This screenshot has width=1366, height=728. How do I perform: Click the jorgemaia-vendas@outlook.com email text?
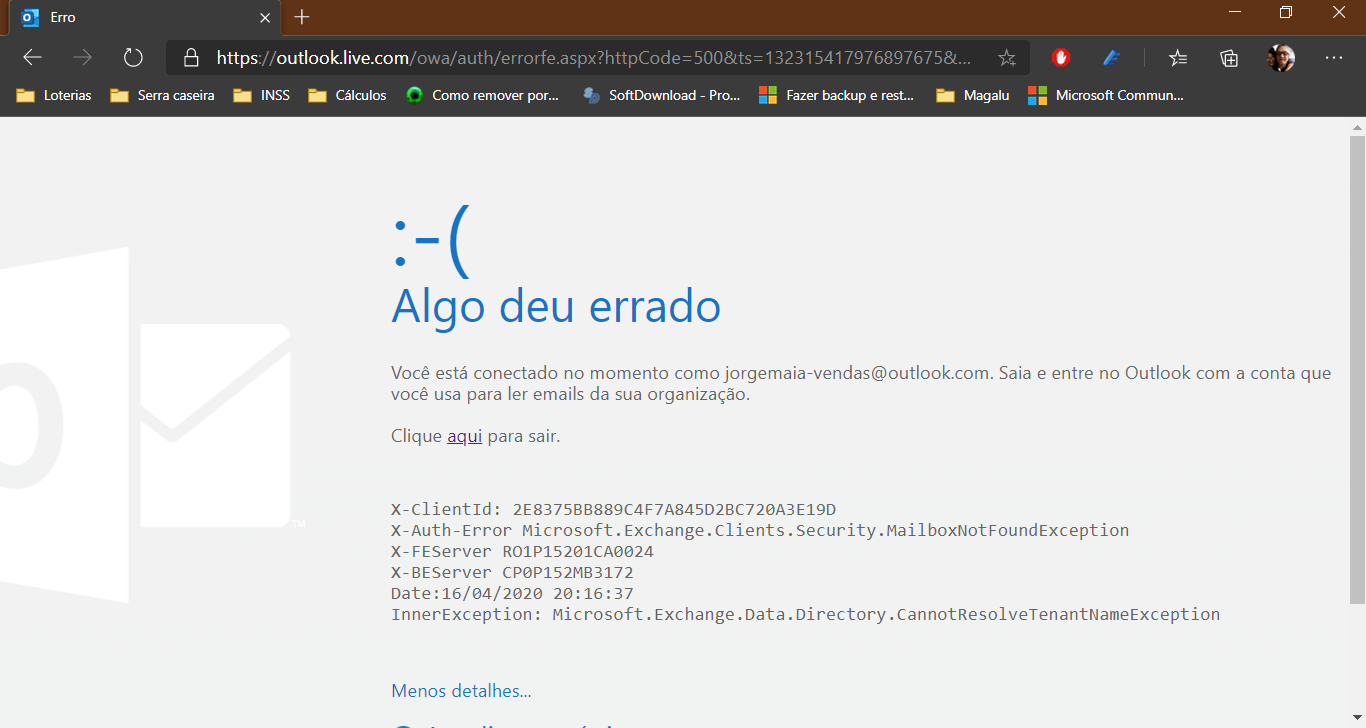(x=856, y=373)
